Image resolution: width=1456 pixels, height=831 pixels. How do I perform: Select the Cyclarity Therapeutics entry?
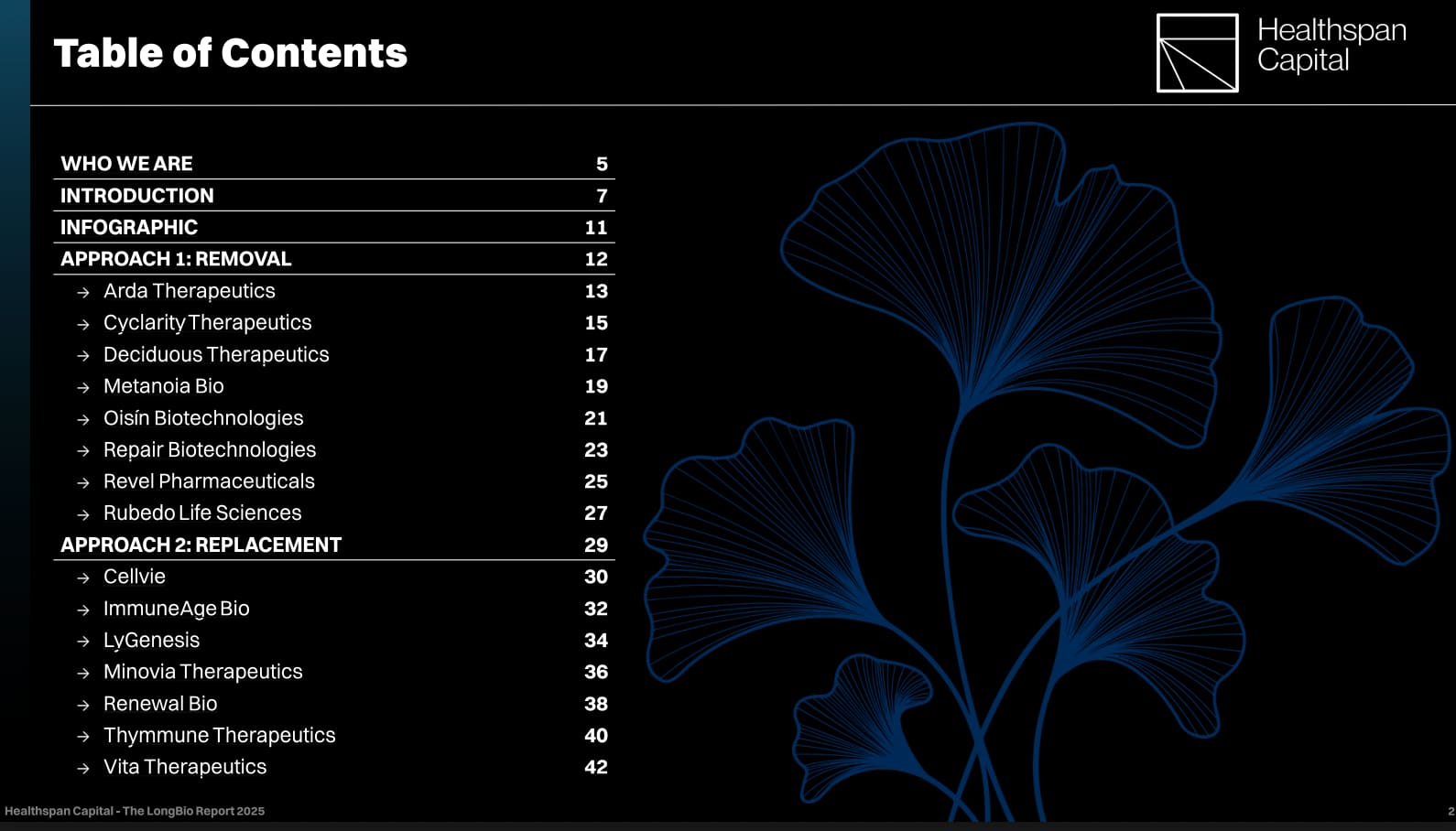pos(207,322)
